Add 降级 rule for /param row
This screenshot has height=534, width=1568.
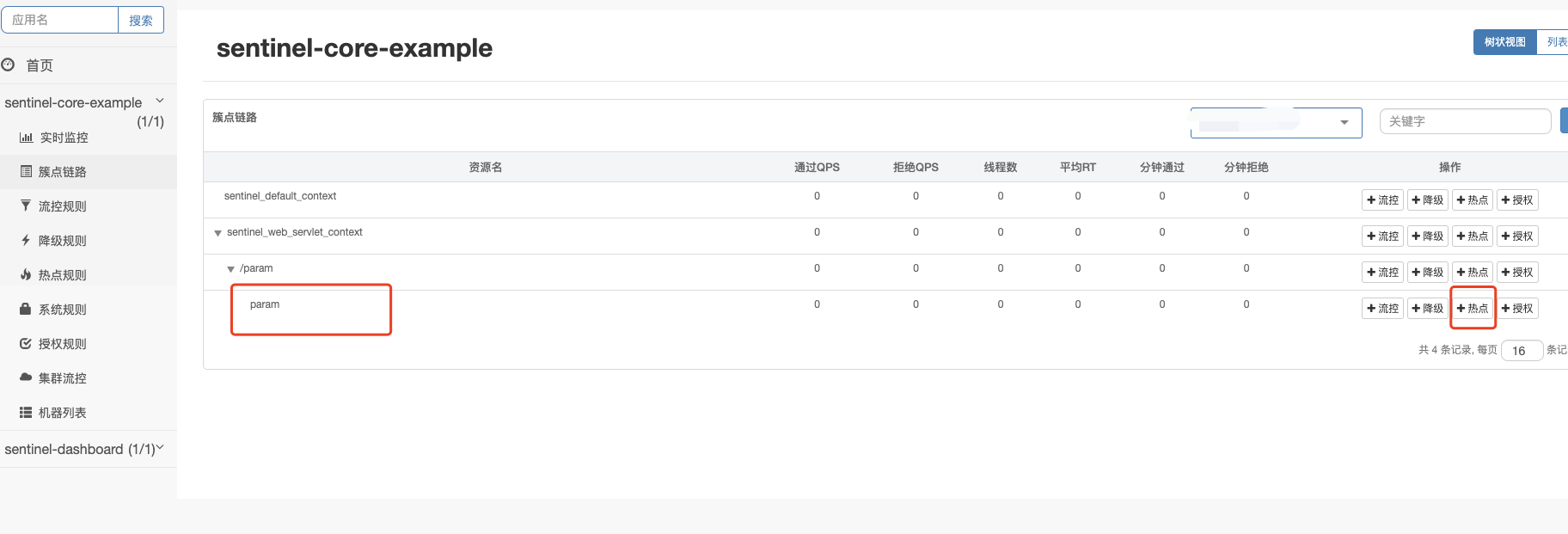(1427, 273)
